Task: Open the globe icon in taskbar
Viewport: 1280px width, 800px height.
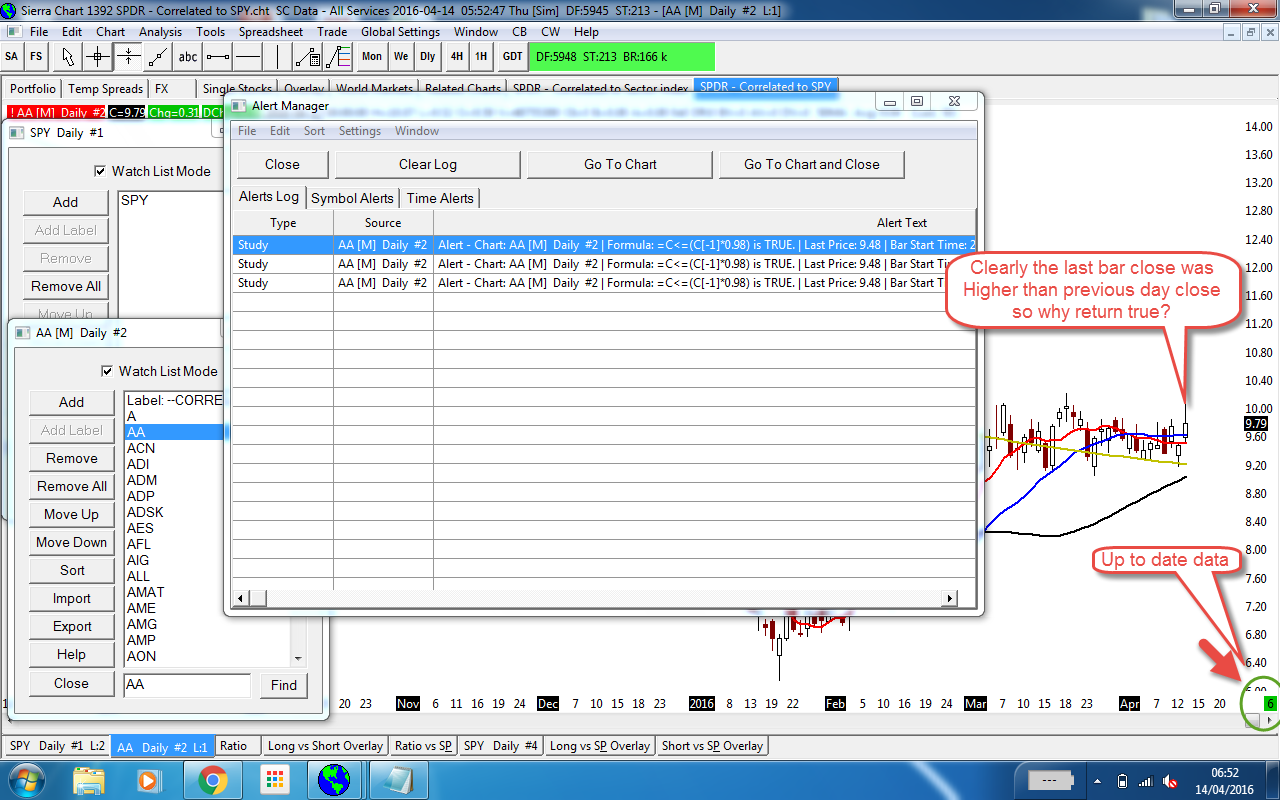Action: 334,779
